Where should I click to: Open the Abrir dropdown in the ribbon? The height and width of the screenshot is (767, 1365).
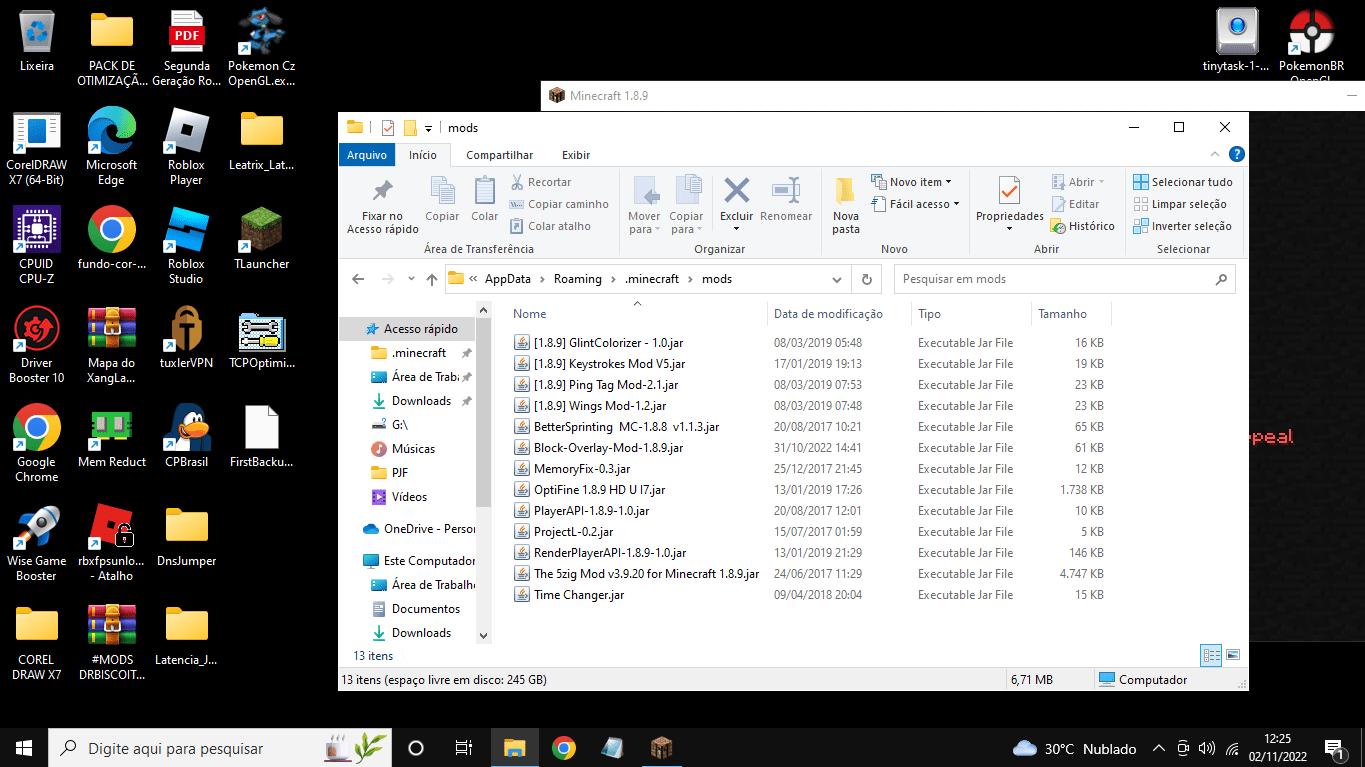1079,182
